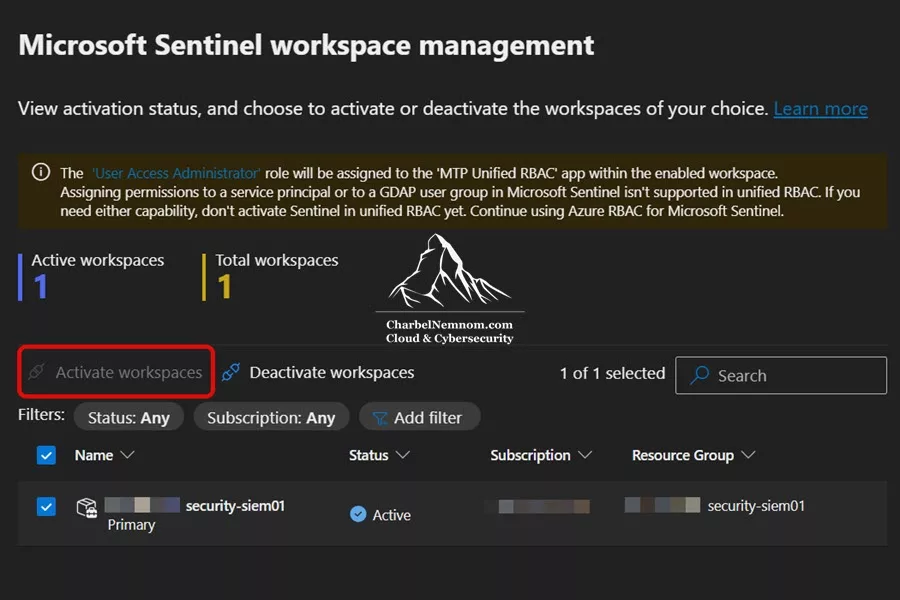Screen dimensions: 900x600
Task: Click the blue Active status checkmark icon
Action: [x=358, y=514]
